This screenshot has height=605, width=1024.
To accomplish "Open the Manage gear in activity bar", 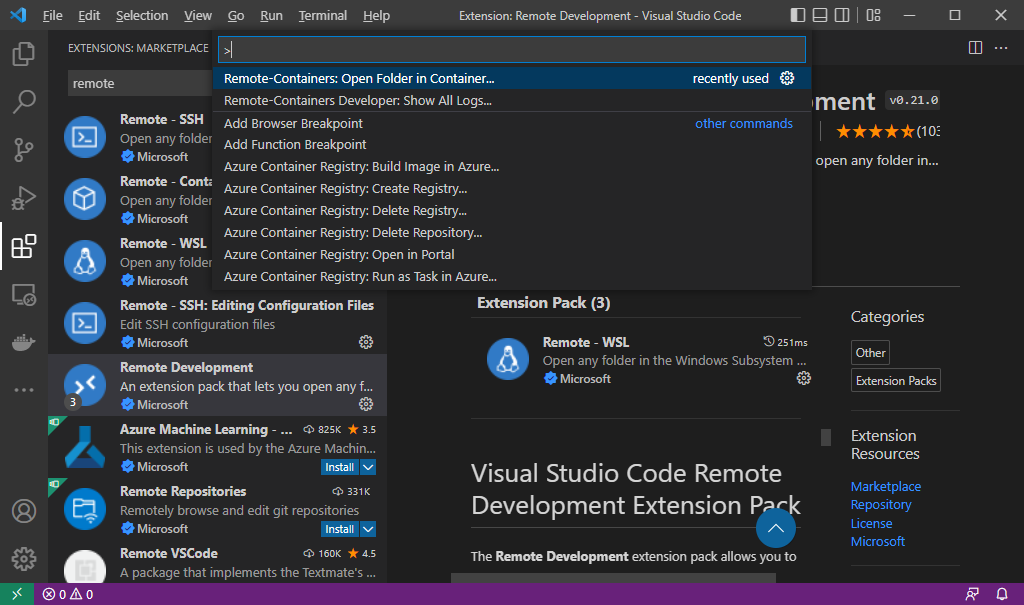I will pyautogui.click(x=24, y=559).
